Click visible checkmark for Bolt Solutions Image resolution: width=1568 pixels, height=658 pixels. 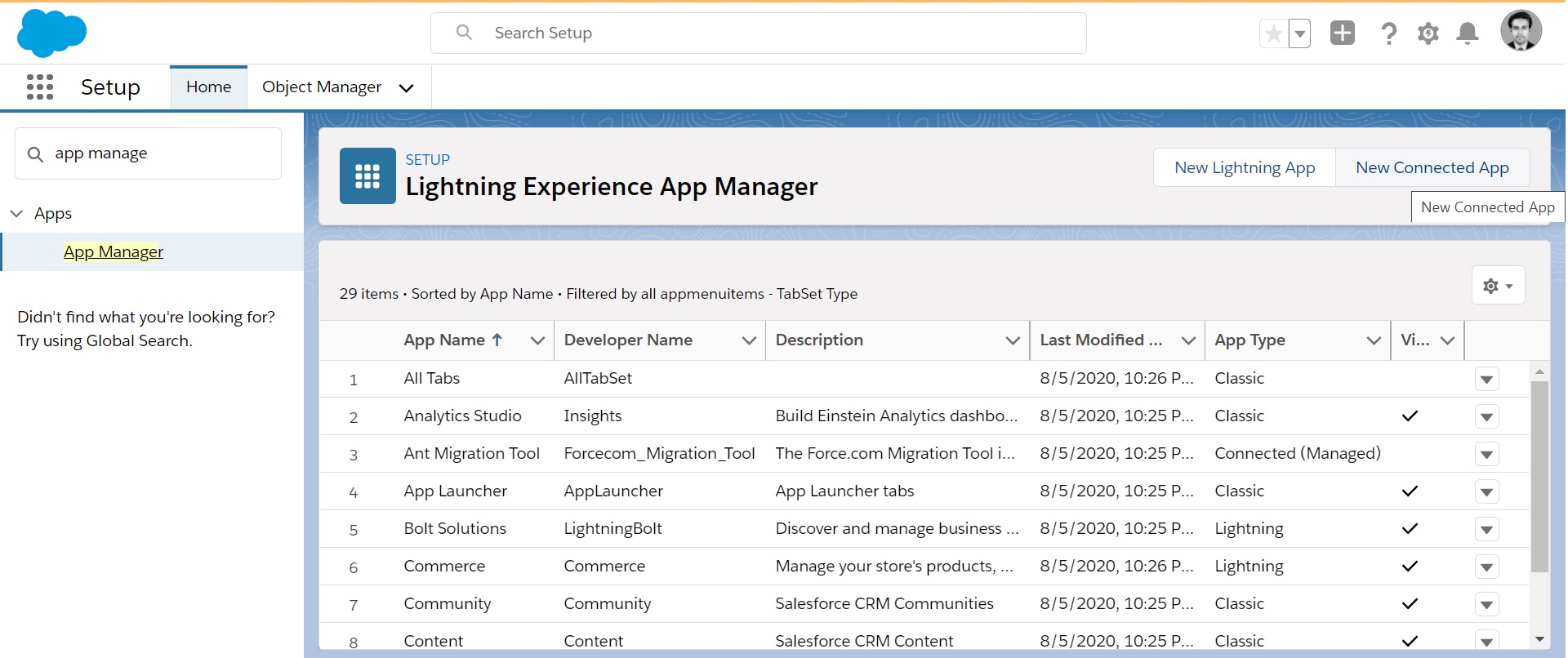point(1410,529)
